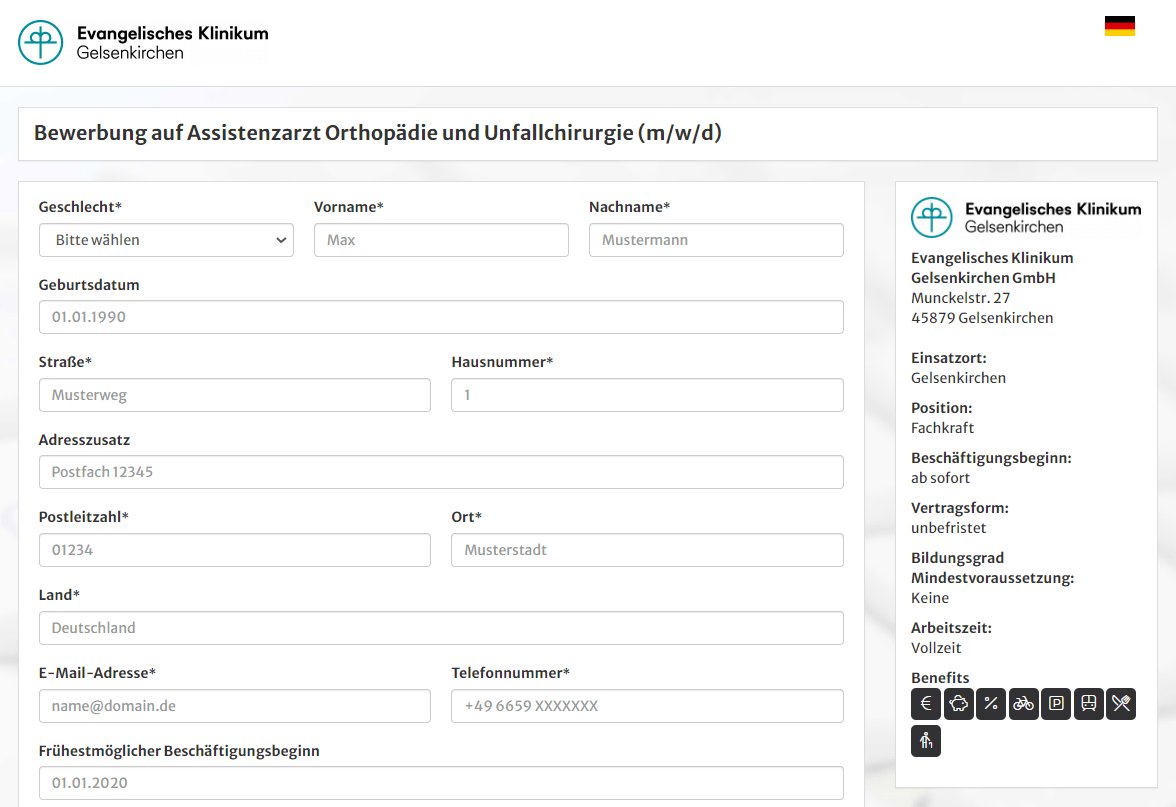Select the percent discount benefit icon
This screenshot has width=1176, height=807.
(x=991, y=703)
